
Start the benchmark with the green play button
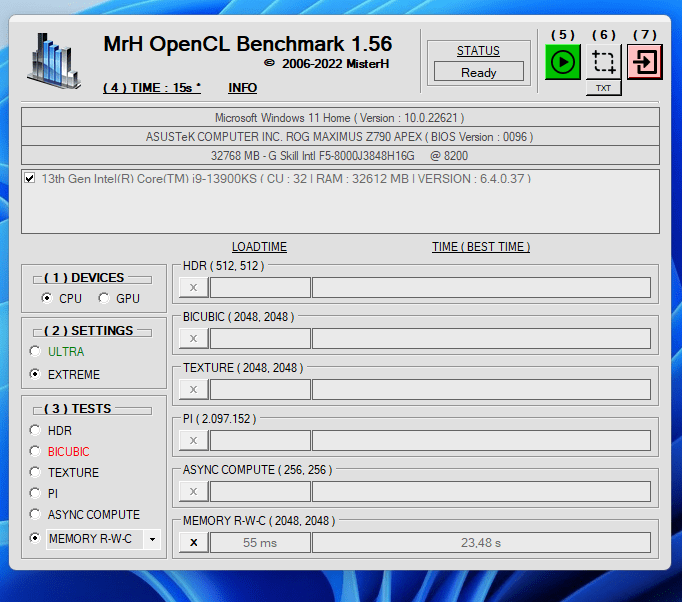pyautogui.click(x=562, y=62)
